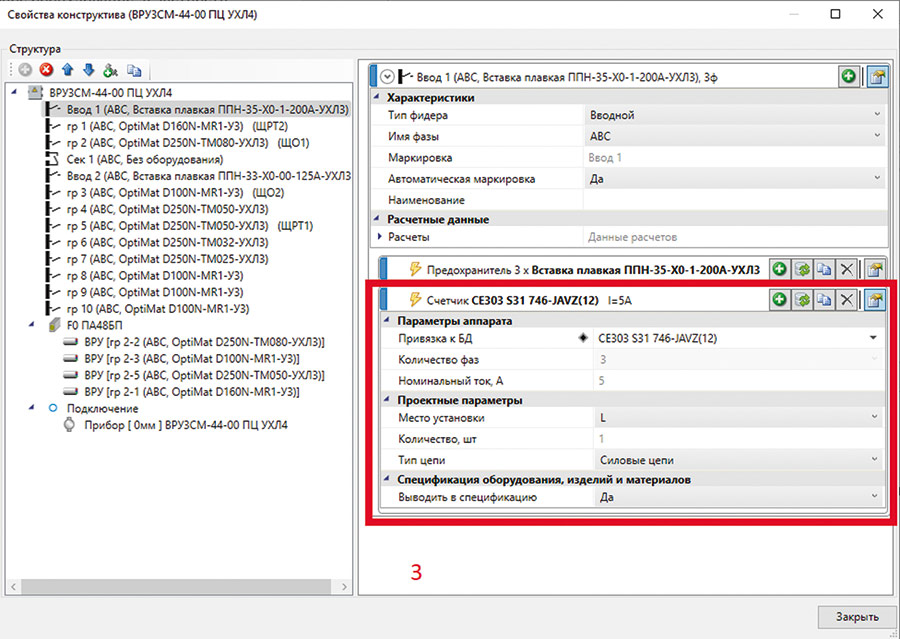Image resolution: width=900 pixels, height=639 pixels.
Task: Toggle properties icon on Предохранитель row
Action: 875,269
